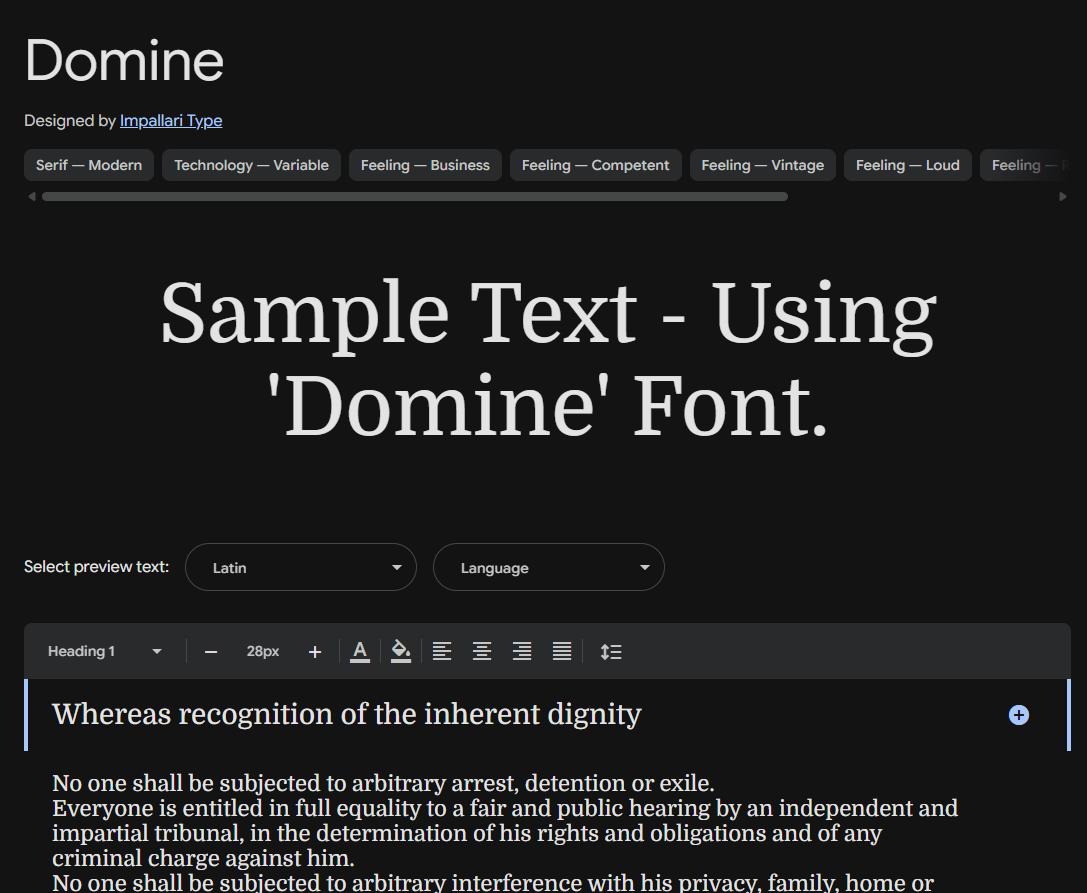This screenshot has width=1087, height=893.
Task: Align text right
Action: [522, 651]
